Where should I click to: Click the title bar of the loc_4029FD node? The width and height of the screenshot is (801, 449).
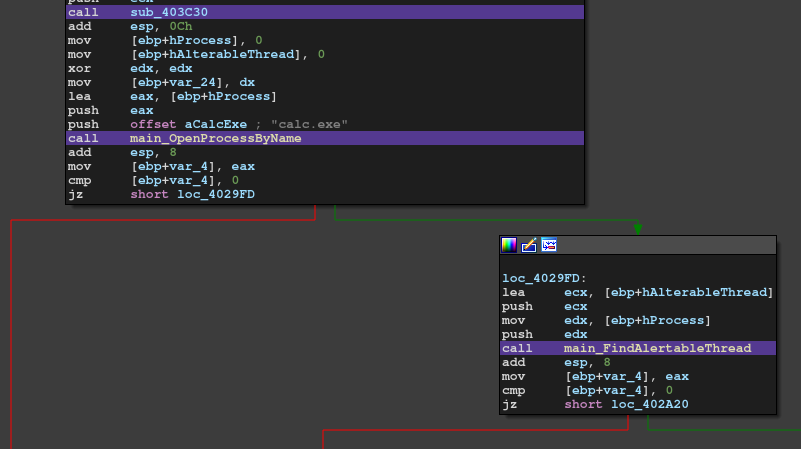(x=638, y=245)
